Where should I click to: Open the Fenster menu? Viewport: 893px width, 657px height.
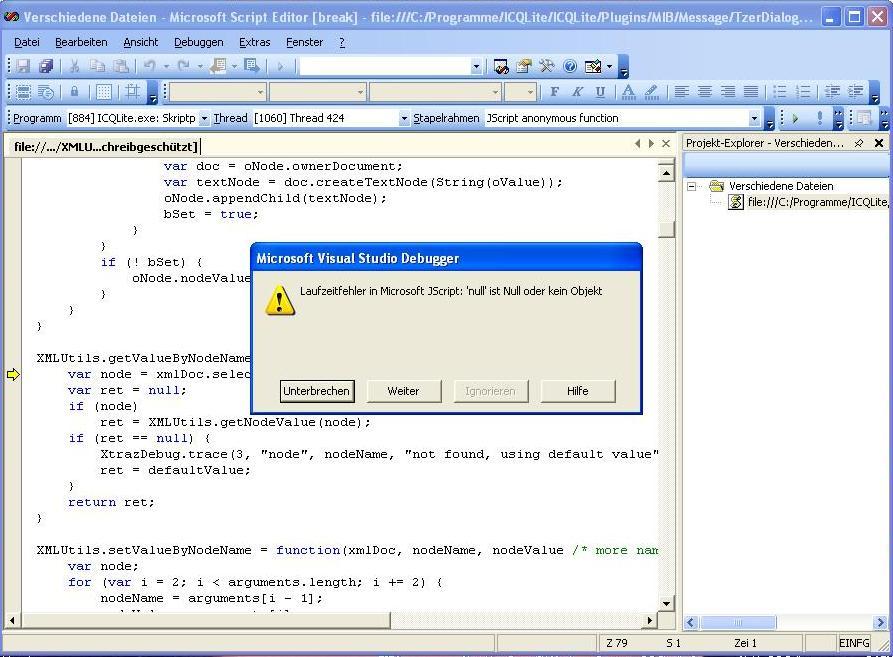pyautogui.click(x=305, y=42)
